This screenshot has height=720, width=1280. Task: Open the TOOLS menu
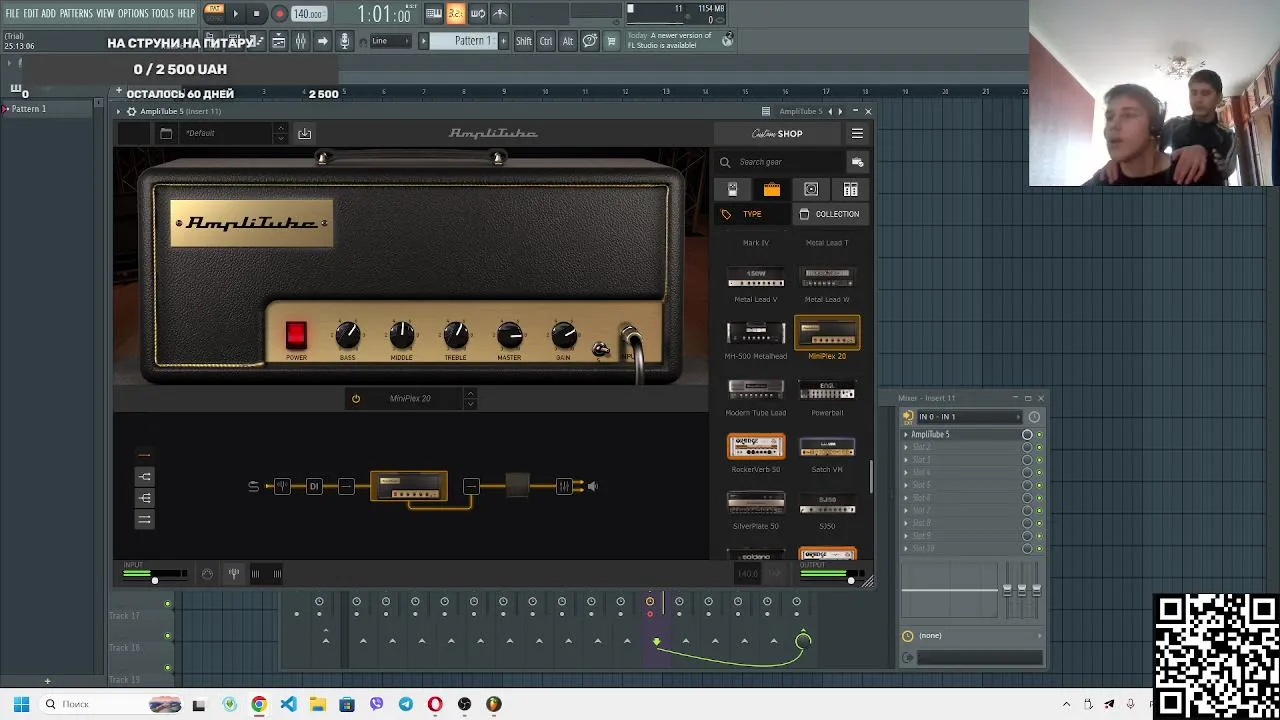(163, 14)
